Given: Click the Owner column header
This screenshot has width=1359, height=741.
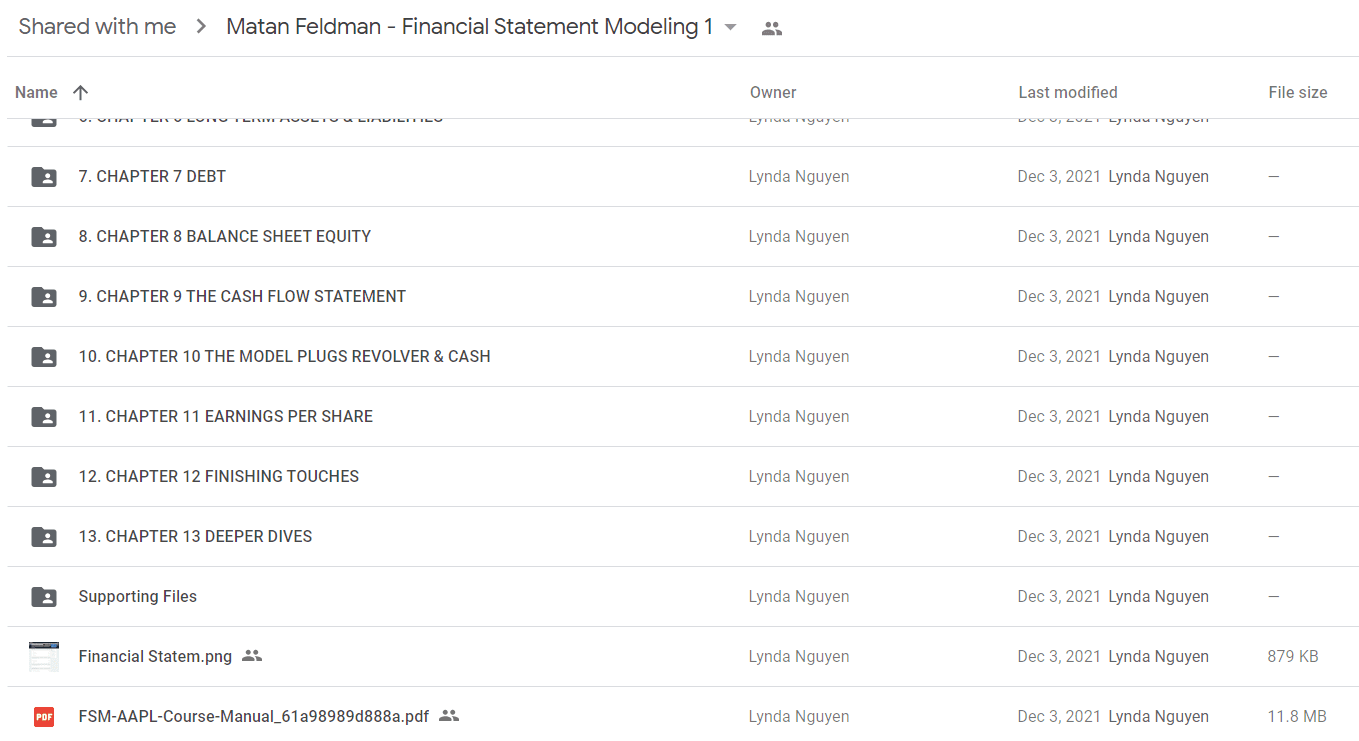Looking at the screenshot, I should (x=773, y=92).
